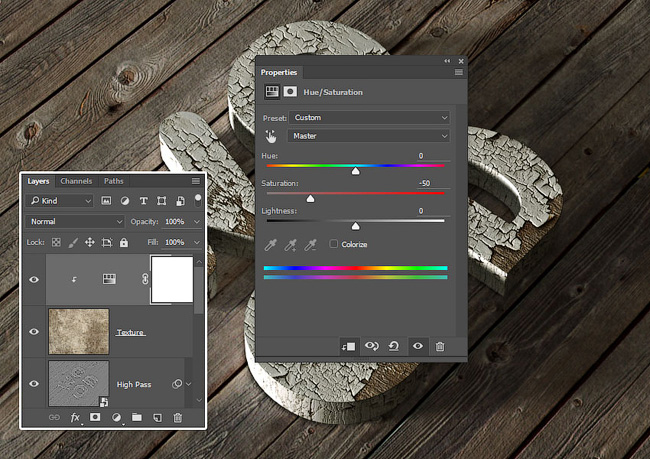
Task: Delete layer with Layers panel trash
Action: pyautogui.click(x=177, y=418)
